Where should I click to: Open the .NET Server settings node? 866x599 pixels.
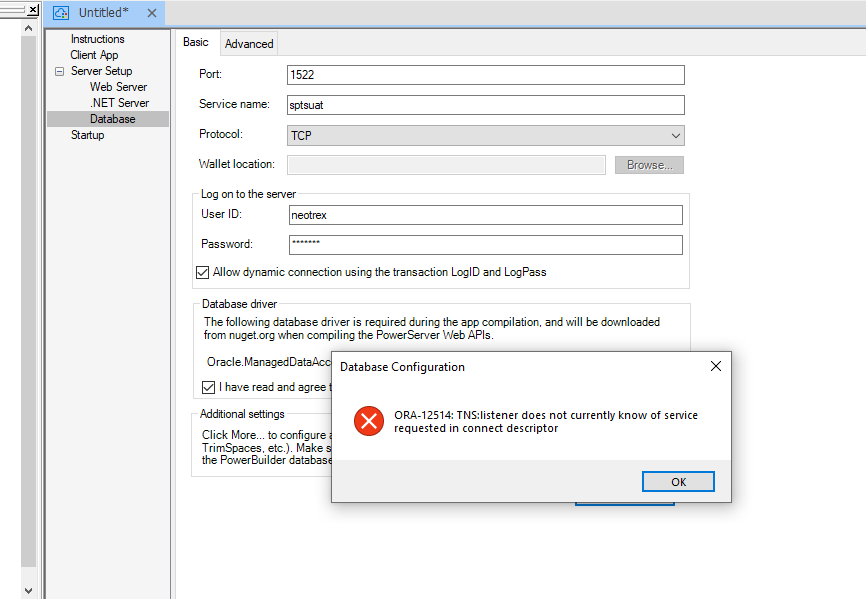tap(119, 103)
